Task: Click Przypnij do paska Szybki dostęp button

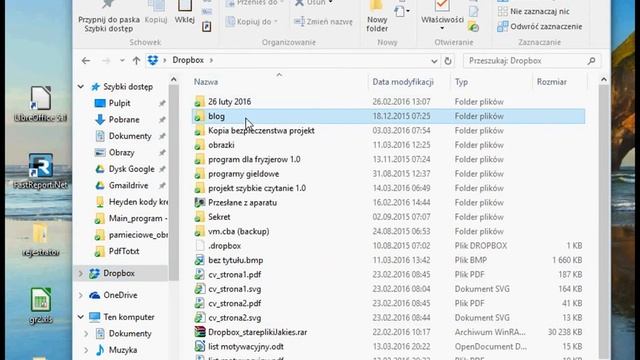Action: 109,16
